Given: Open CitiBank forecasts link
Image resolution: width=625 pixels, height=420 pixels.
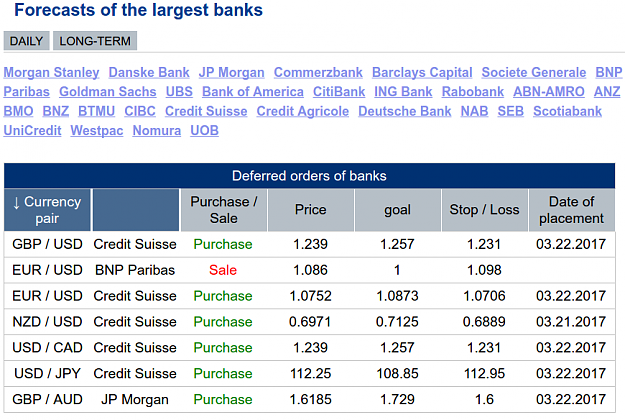Looking at the screenshot, I should [x=339, y=92].
